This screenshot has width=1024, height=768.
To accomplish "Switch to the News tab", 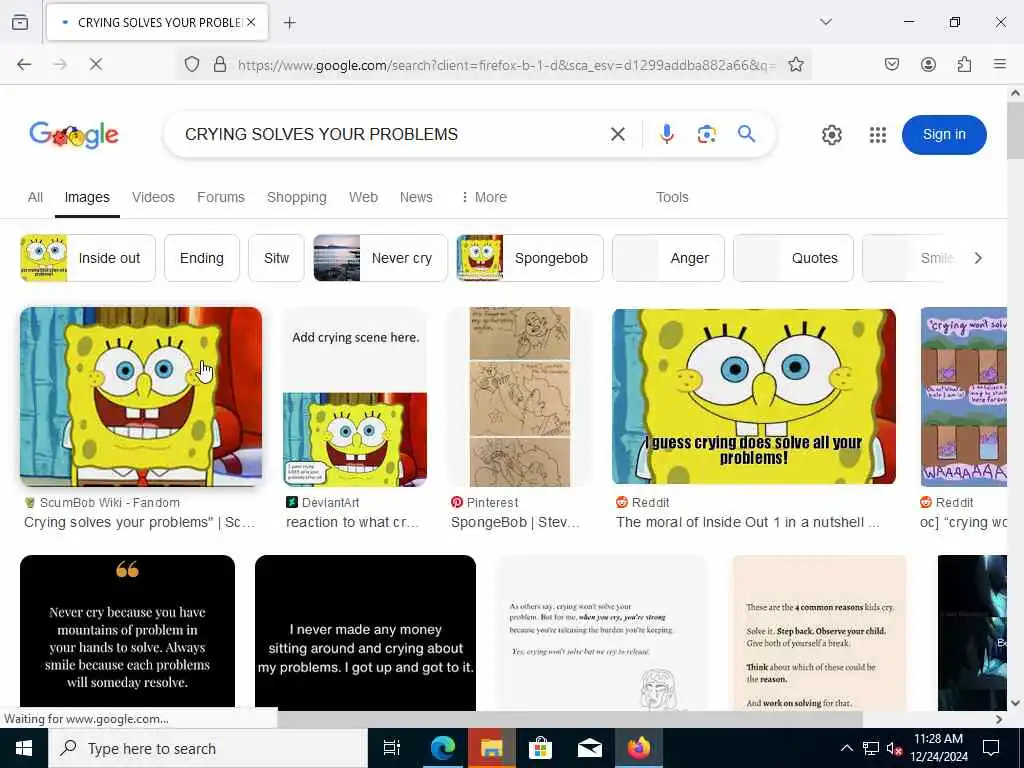I will coord(416,197).
